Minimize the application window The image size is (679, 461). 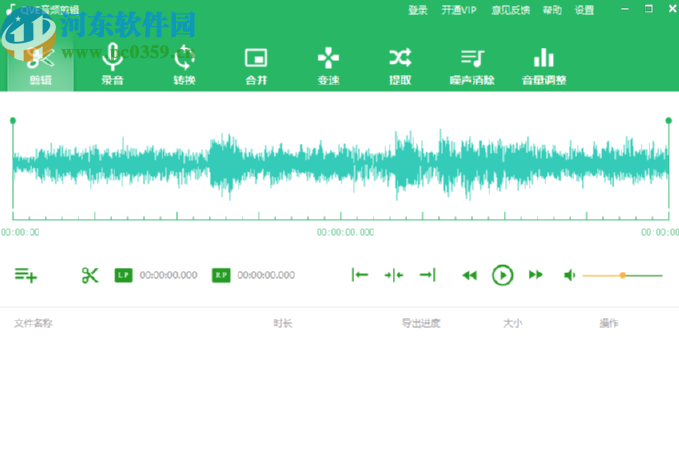pos(624,9)
